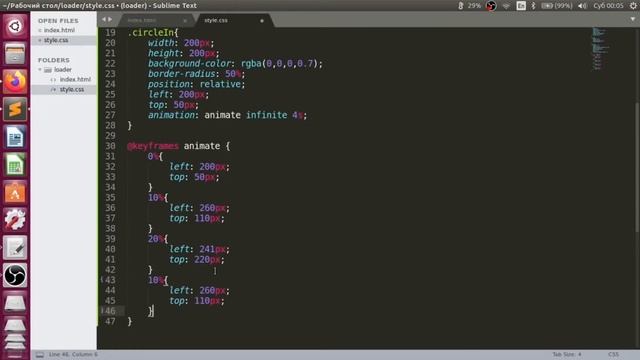Click OPEN FILES heading in sidebar
The width and height of the screenshot is (640, 360).
pyautogui.click(x=58, y=21)
